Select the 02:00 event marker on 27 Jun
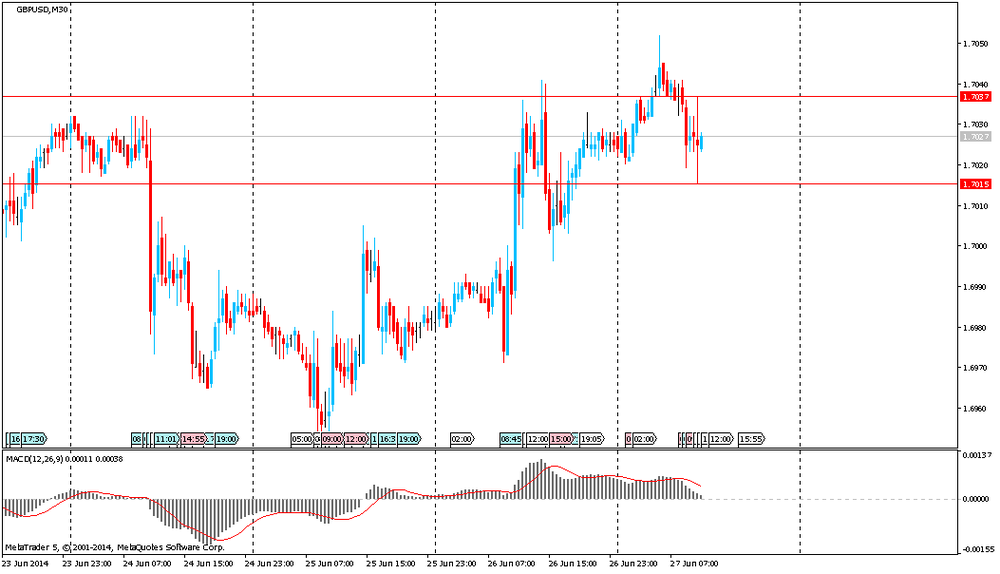Image resolution: width=1000 pixels, height=574 pixels. point(644,439)
